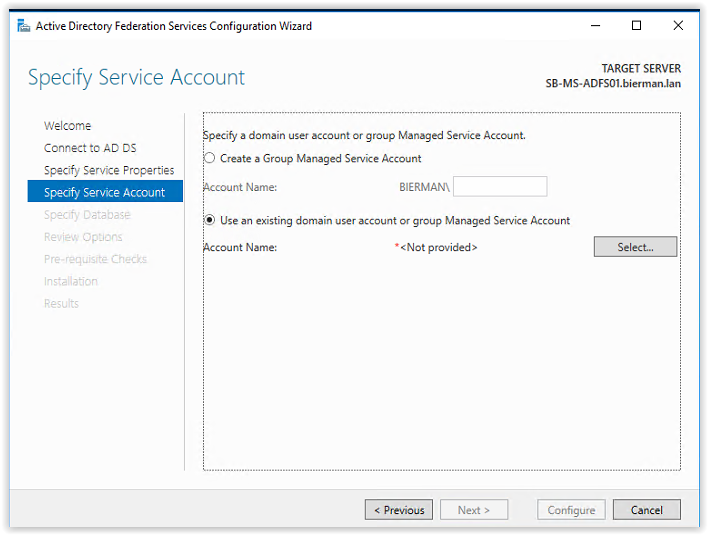Click the <Not provided> account name text

(438, 247)
